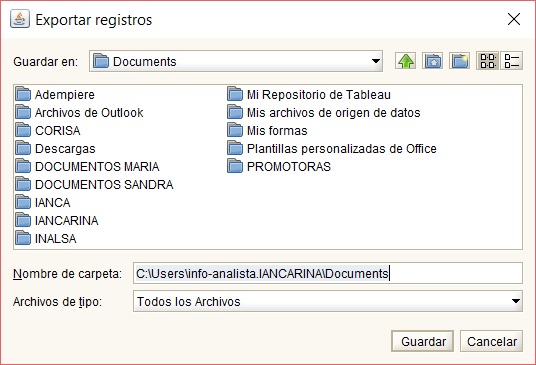Click the Cancelar button
The image size is (536, 365).
coord(492,341)
